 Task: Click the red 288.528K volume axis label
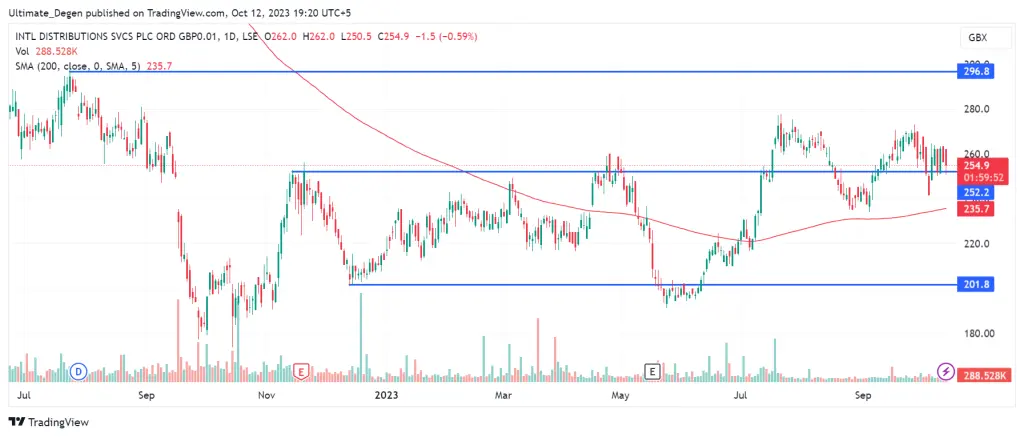[x=984, y=375]
